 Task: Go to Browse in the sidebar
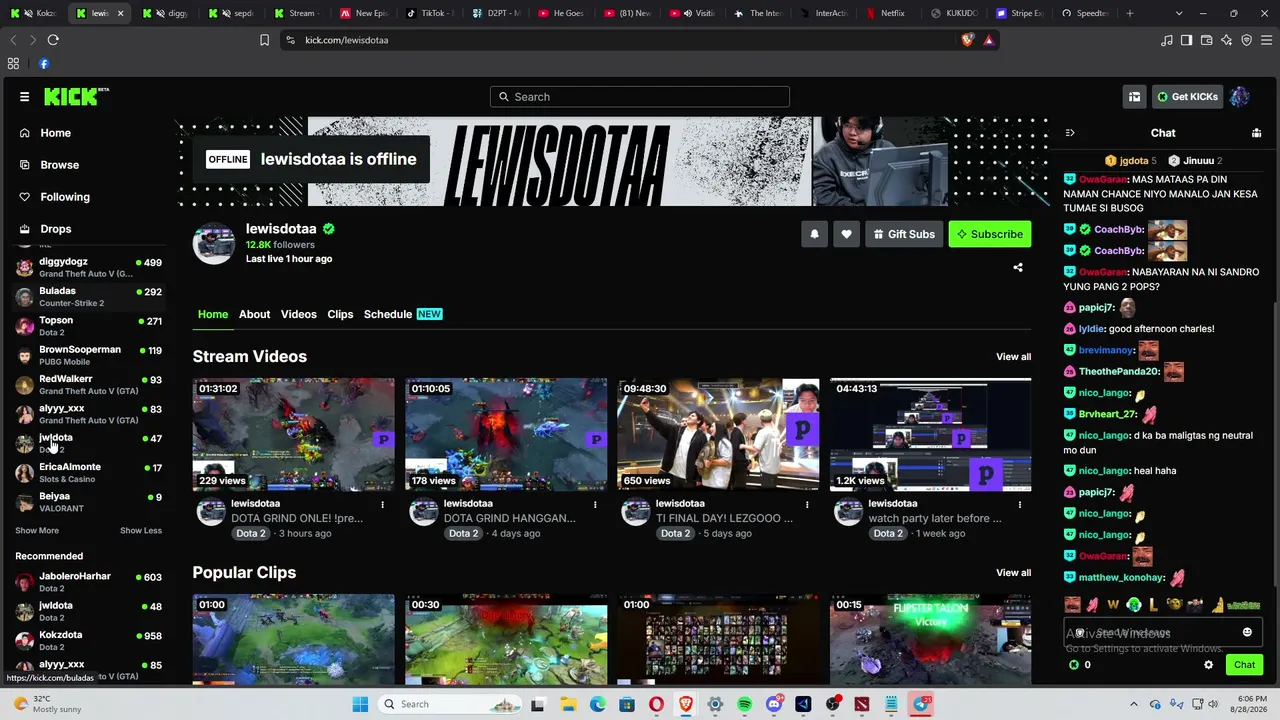tap(59, 165)
